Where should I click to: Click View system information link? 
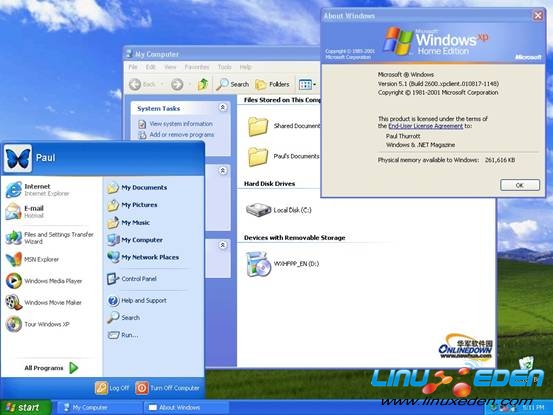point(176,124)
